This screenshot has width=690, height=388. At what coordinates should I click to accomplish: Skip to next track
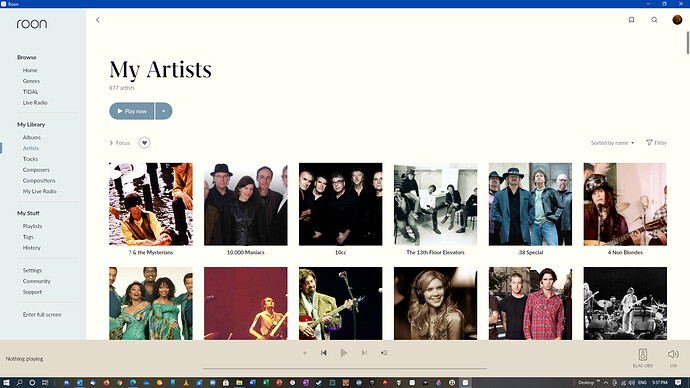tap(364, 353)
